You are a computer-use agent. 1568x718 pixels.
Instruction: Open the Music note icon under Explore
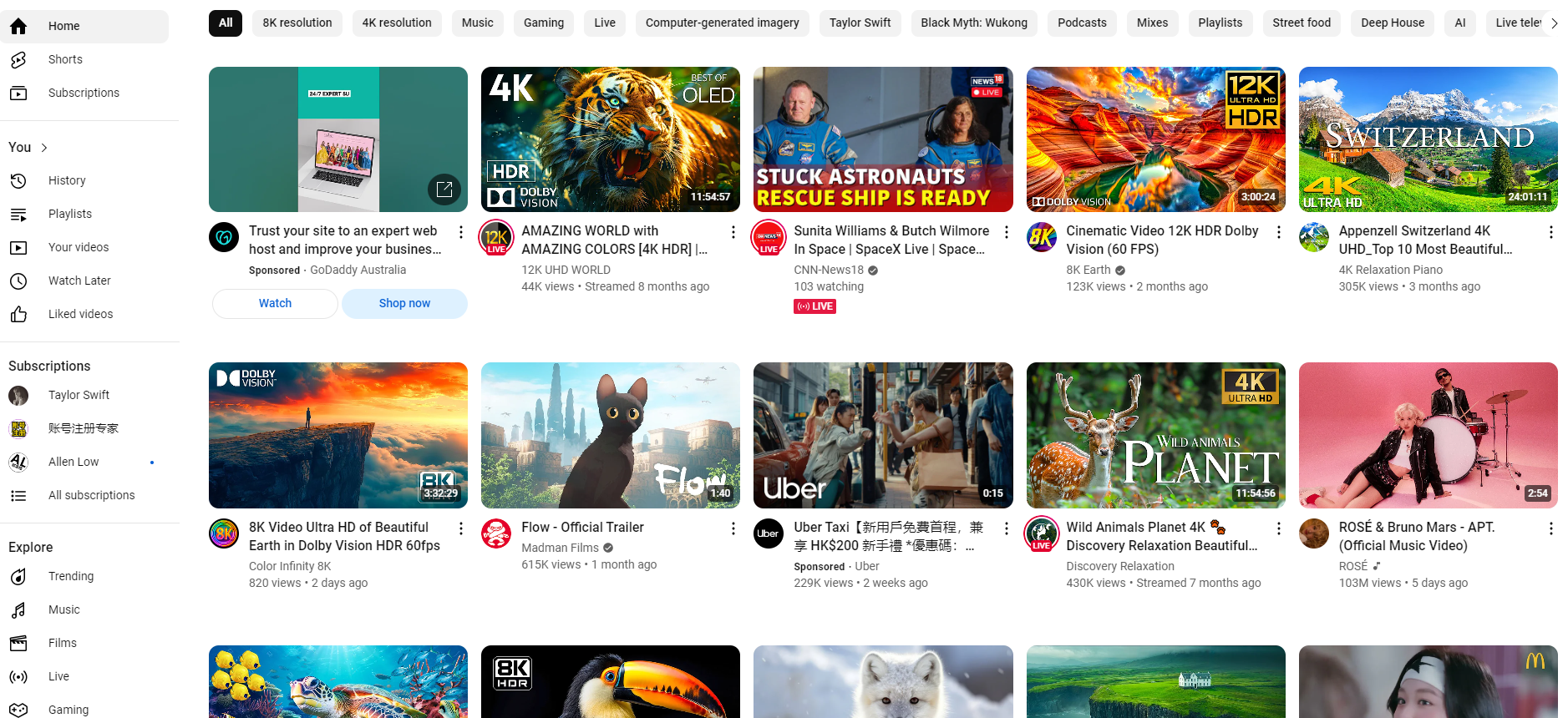[x=18, y=609]
